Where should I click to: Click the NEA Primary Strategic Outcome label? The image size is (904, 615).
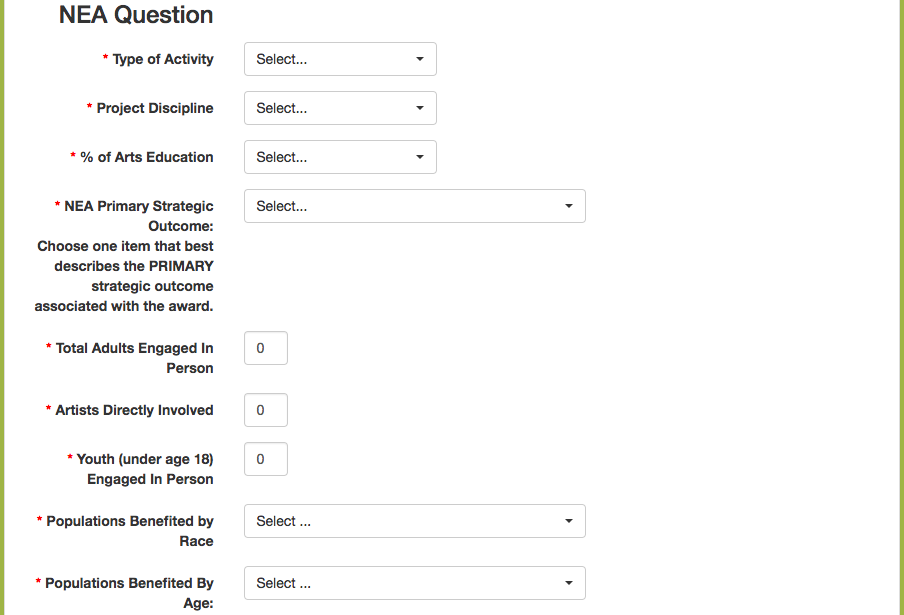tap(139, 216)
